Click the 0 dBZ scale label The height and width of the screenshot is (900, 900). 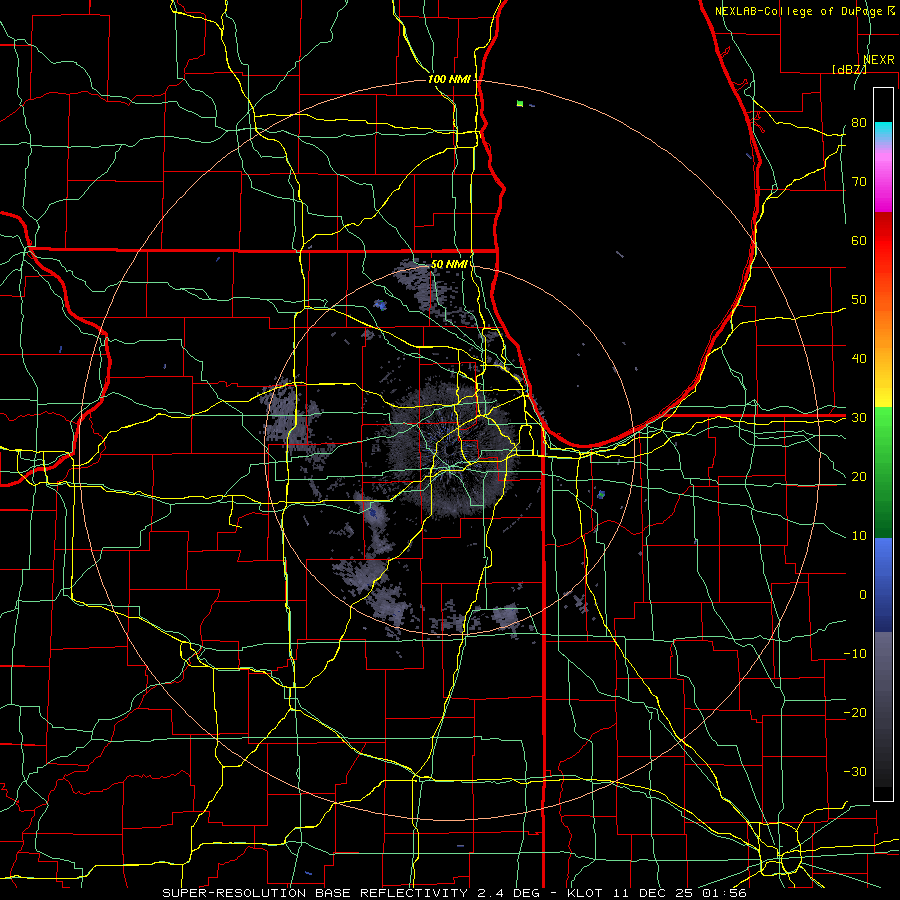pyautogui.click(x=863, y=595)
